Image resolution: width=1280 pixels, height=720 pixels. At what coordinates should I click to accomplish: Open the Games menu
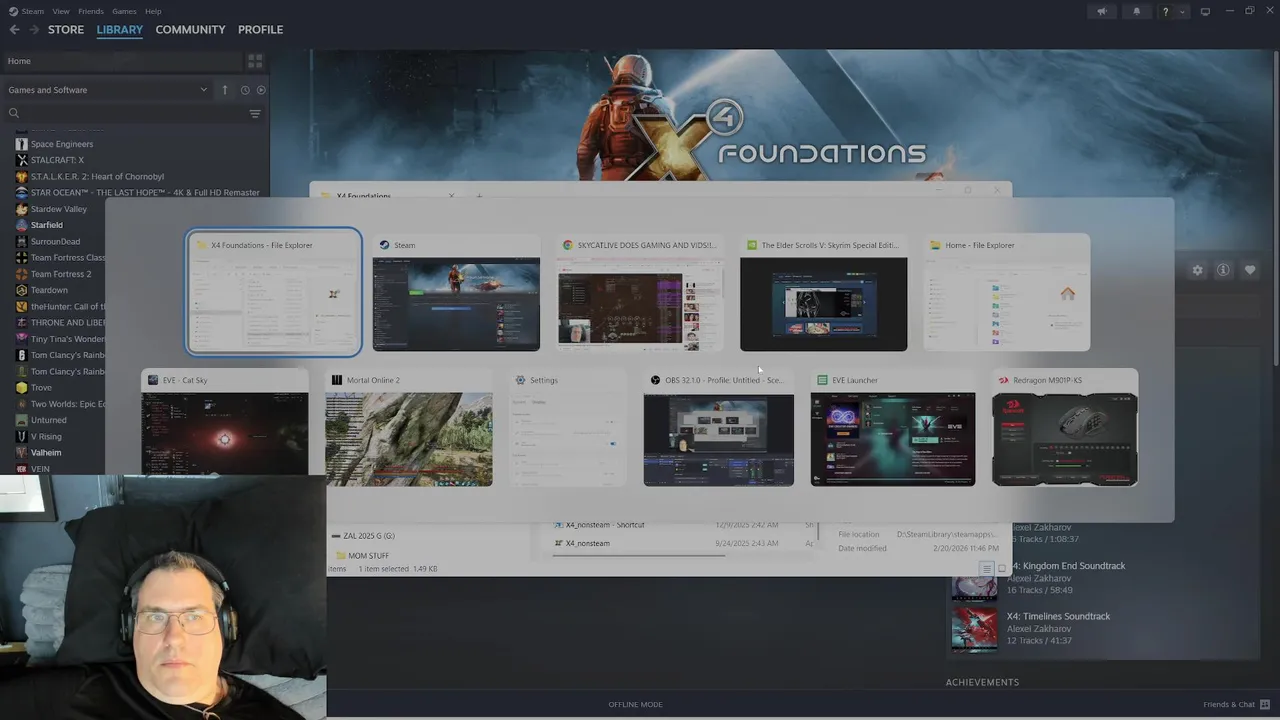(x=124, y=11)
